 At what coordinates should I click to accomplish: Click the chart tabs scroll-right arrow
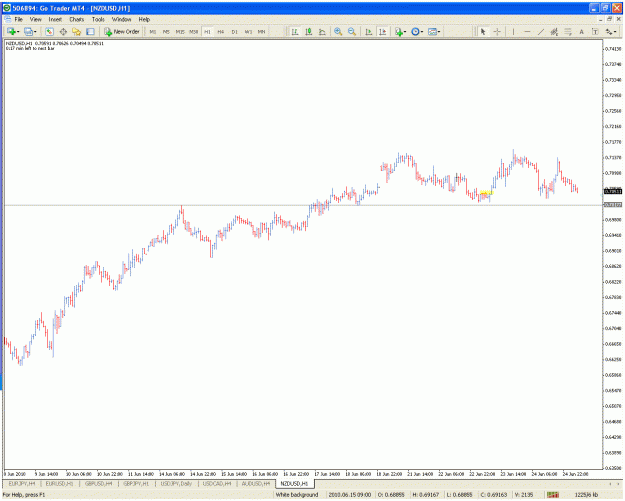(x=618, y=483)
